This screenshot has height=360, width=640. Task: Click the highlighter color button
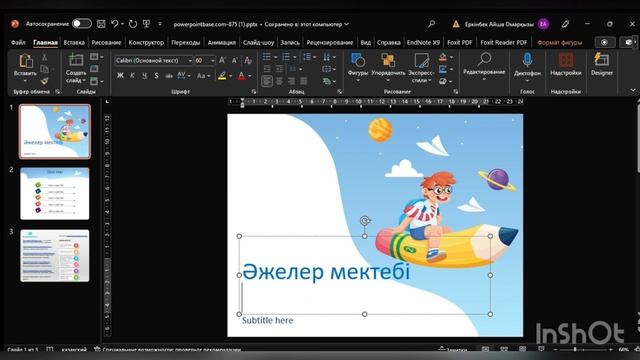coord(222,76)
